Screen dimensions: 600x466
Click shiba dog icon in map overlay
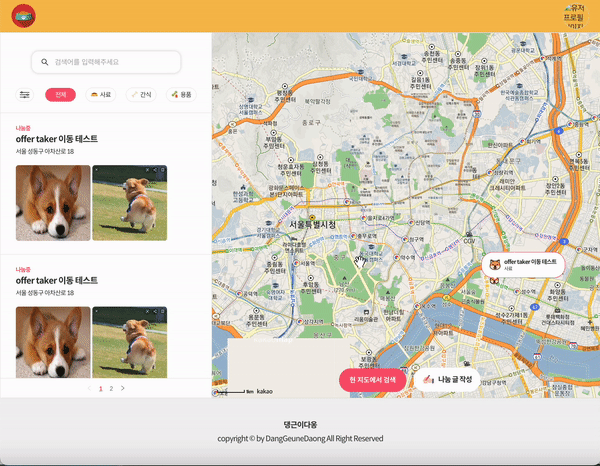pyautogui.click(x=495, y=265)
